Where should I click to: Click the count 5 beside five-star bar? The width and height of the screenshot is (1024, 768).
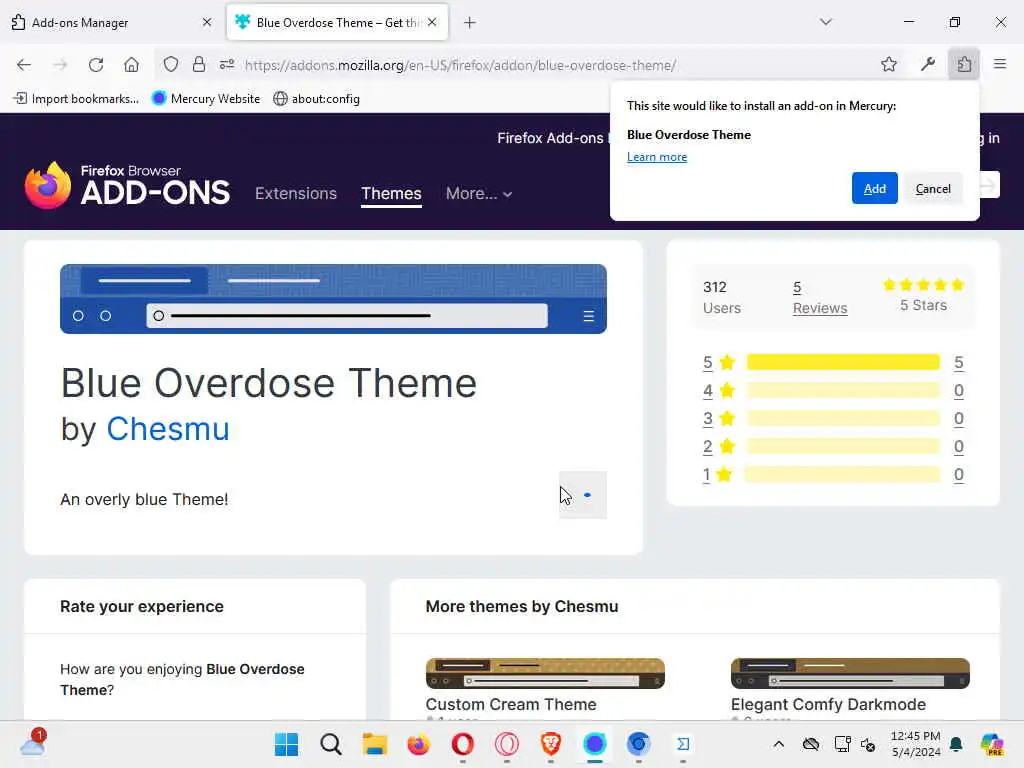click(x=958, y=362)
